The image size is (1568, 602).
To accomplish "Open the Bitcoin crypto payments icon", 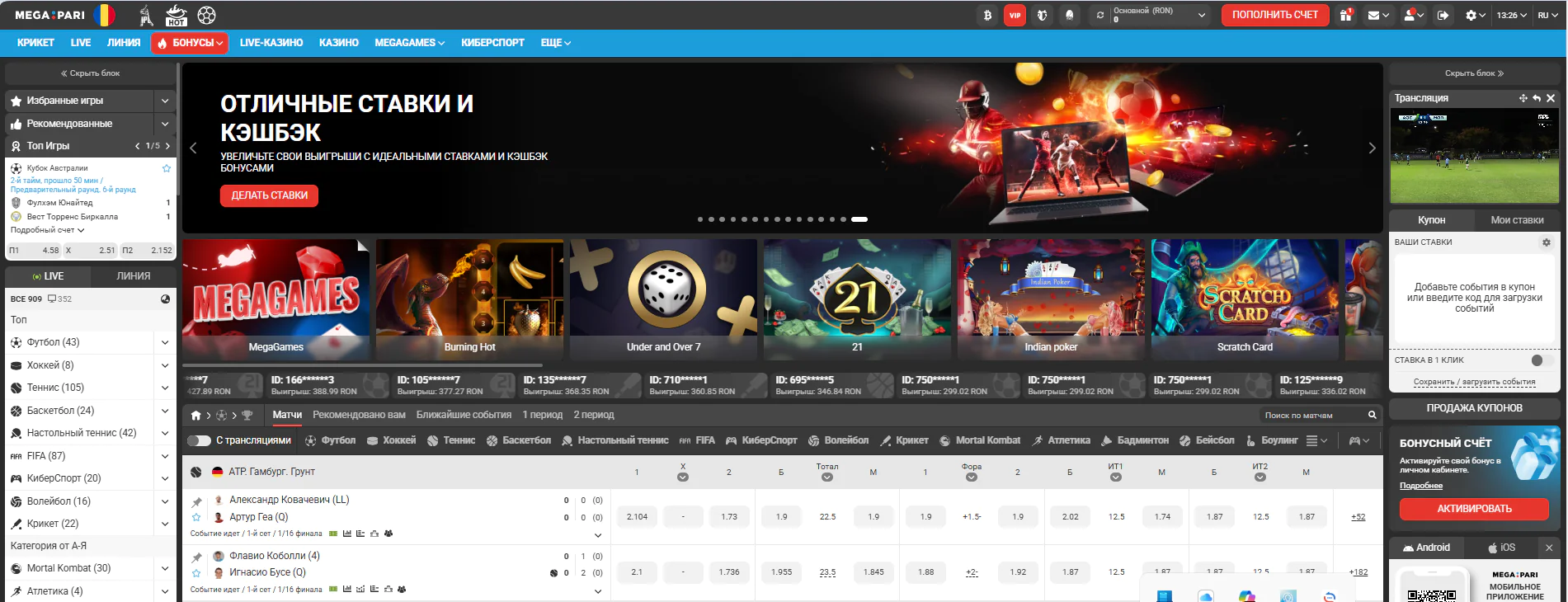I will click(987, 15).
